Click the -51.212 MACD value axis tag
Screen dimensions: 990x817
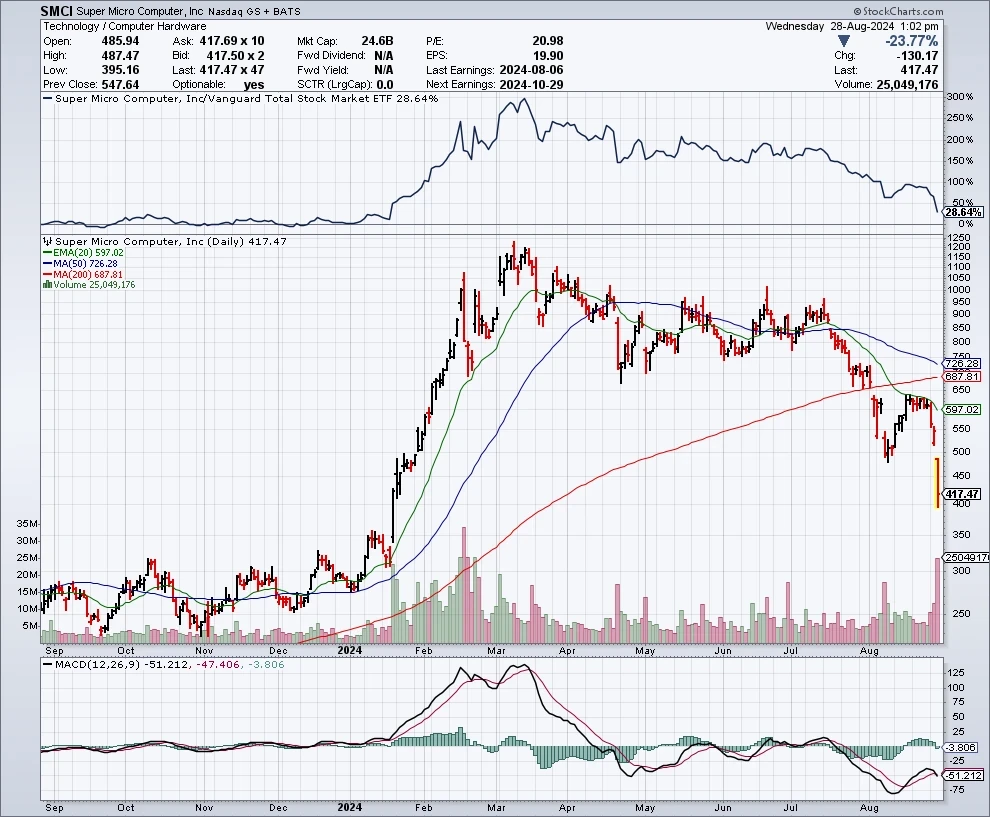pos(964,775)
